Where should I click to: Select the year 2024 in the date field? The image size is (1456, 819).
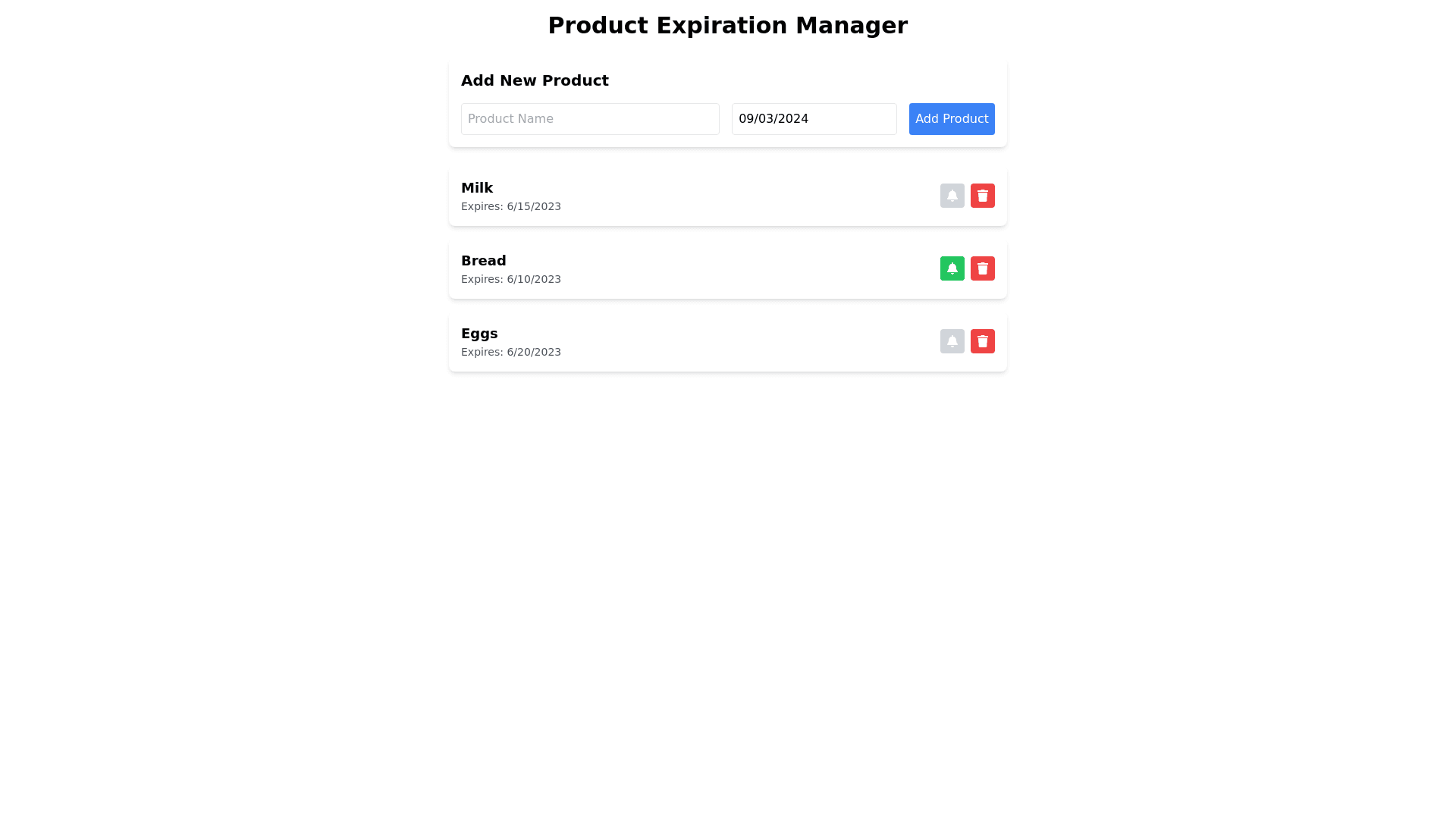pos(793,119)
